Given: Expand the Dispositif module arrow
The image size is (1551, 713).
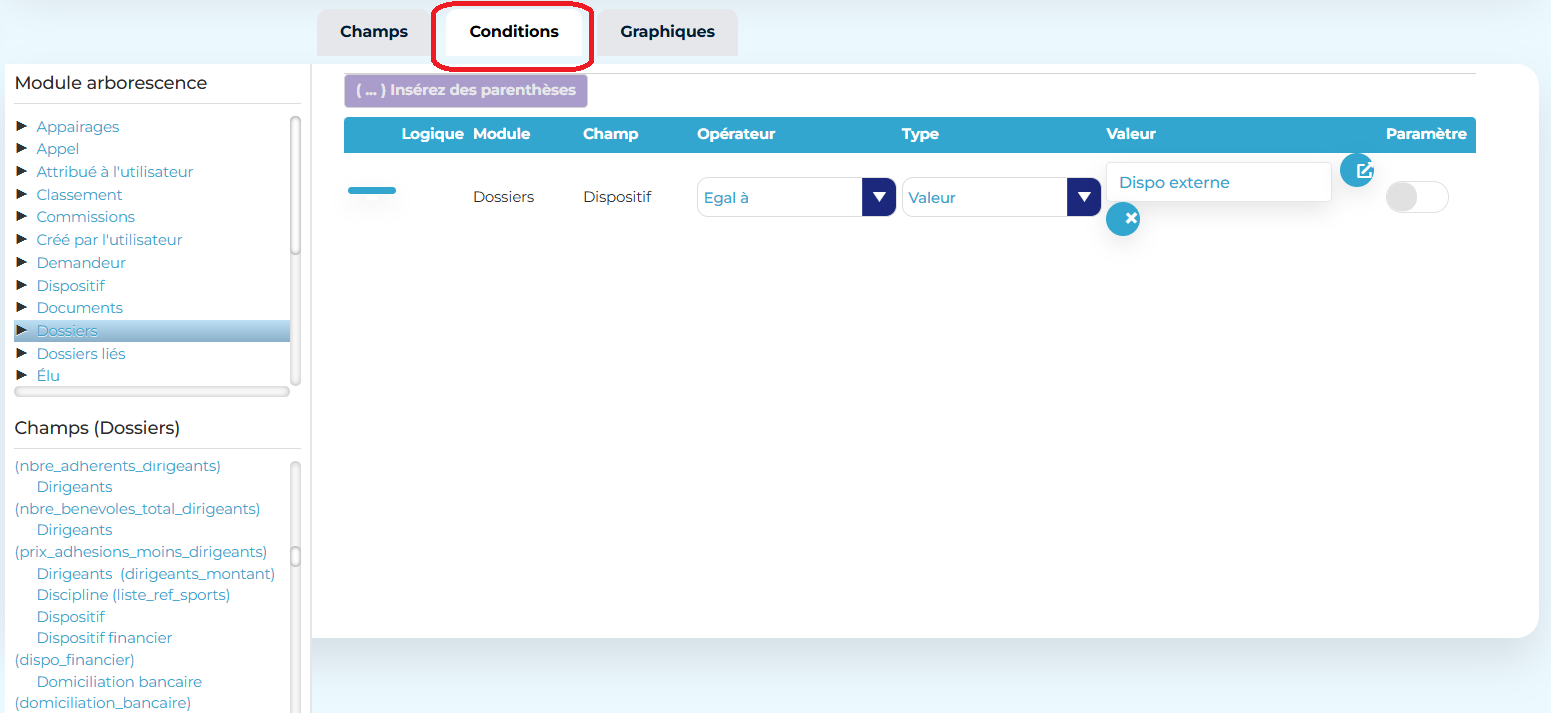Looking at the screenshot, I should click(22, 285).
